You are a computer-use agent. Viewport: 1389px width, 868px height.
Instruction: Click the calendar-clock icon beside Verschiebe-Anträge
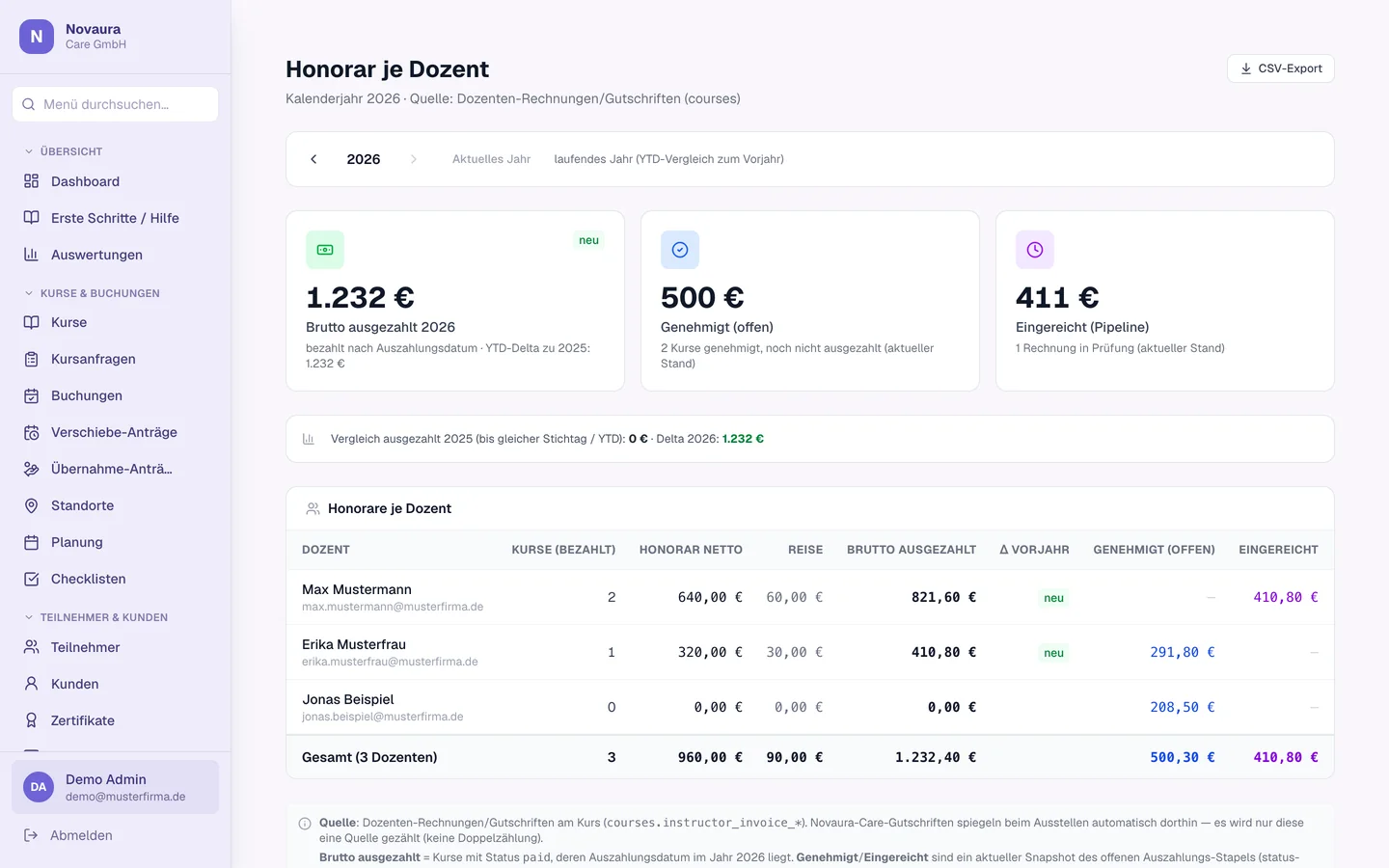[x=31, y=432]
